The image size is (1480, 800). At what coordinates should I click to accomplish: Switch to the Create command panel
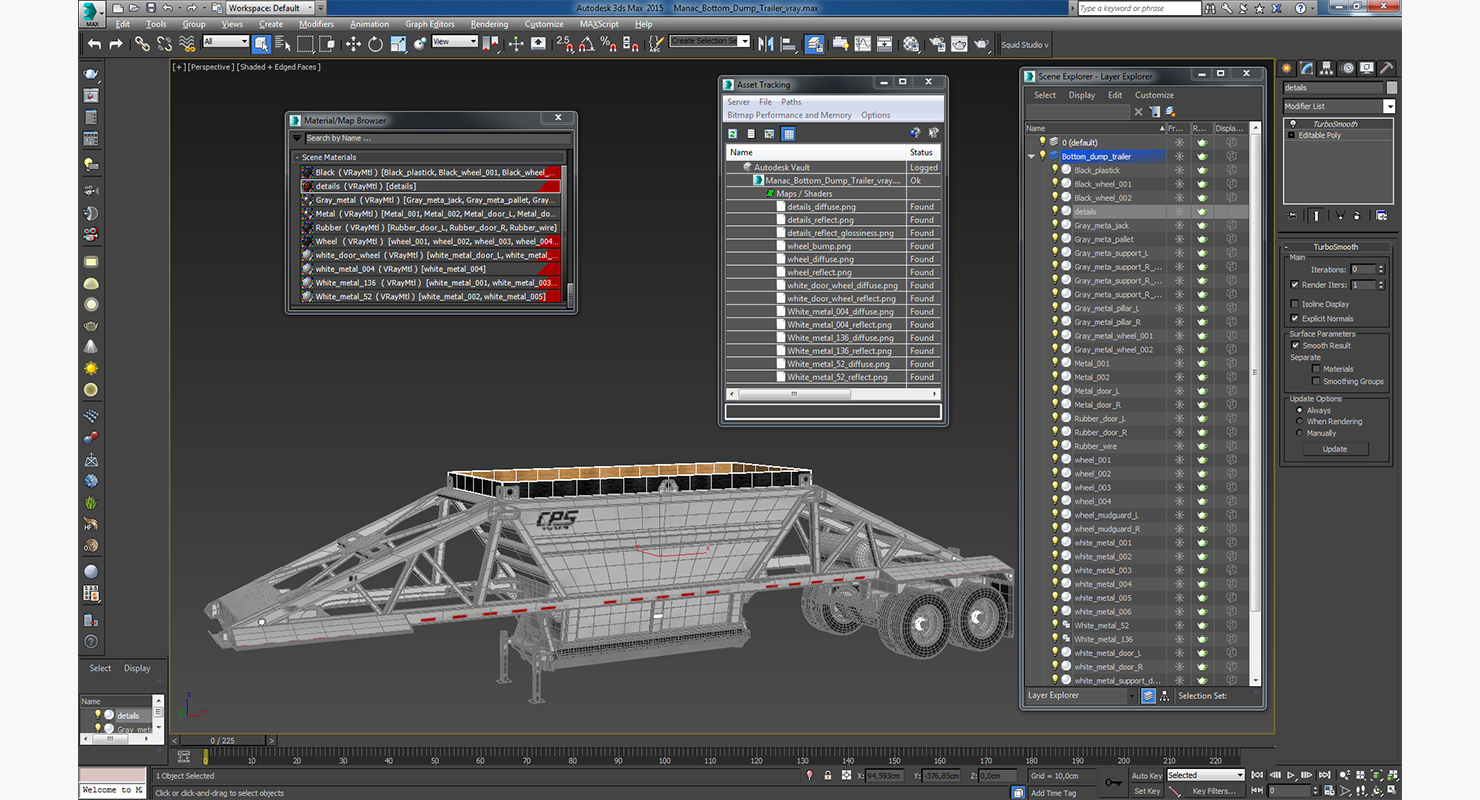[x=1287, y=68]
